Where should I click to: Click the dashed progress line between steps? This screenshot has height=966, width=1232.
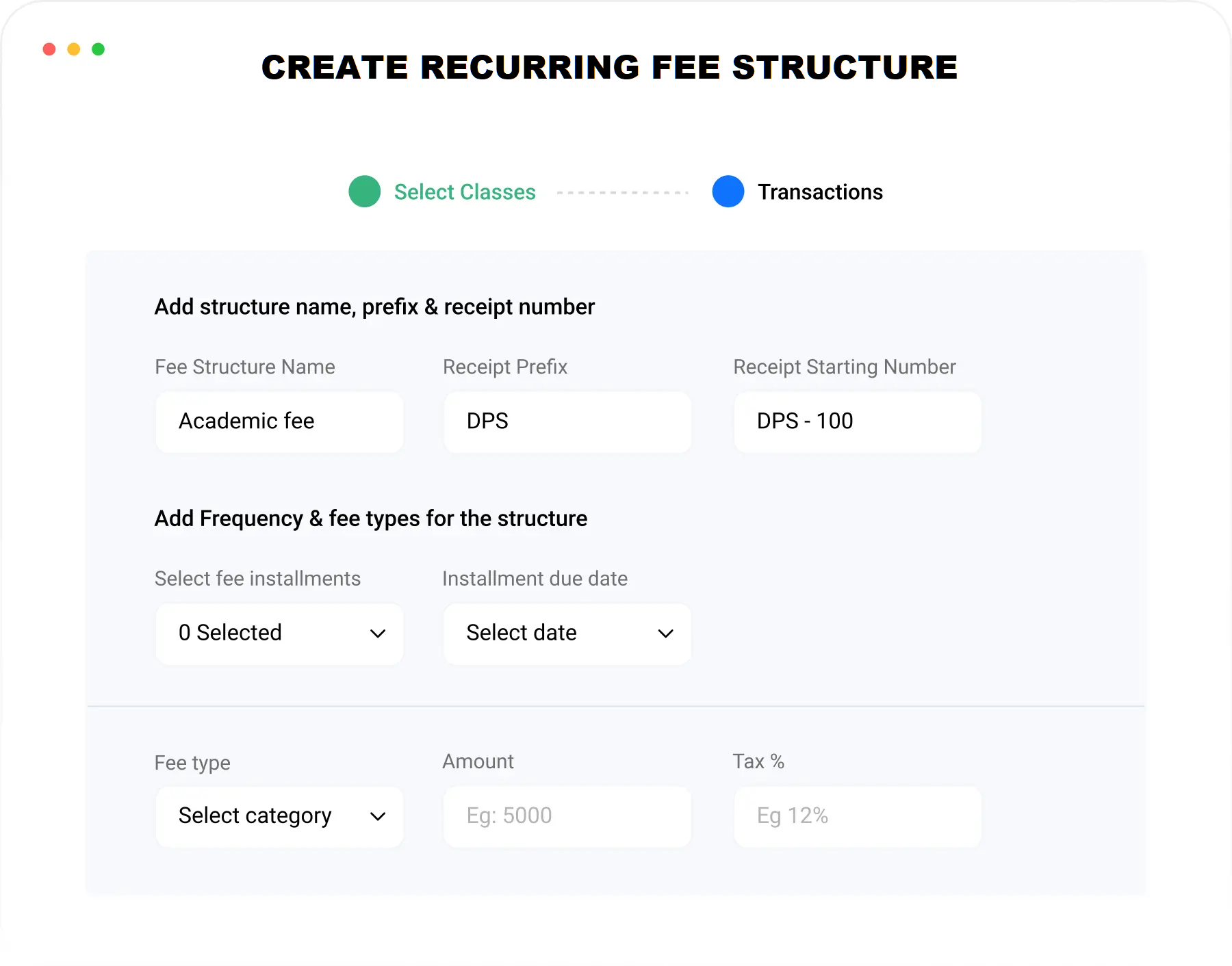click(623, 193)
